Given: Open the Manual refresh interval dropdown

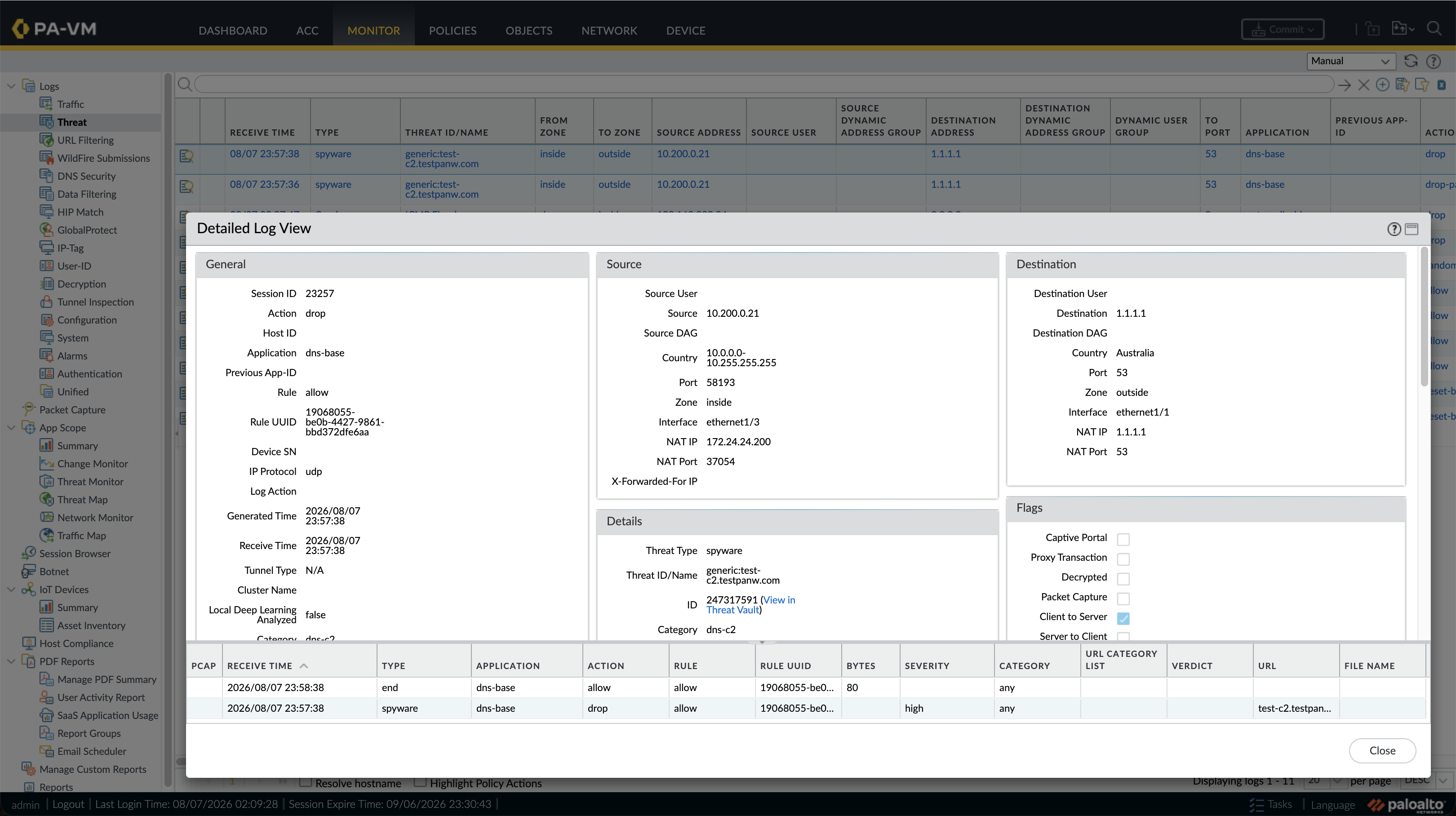Looking at the screenshot, I should pyautogui.click(x=1351, y=61).
